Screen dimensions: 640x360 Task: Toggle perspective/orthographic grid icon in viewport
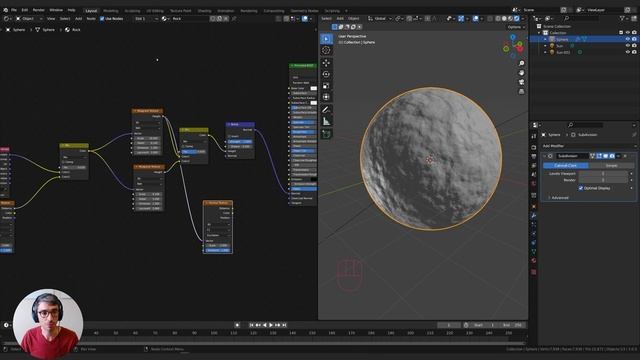pos(521,91)
